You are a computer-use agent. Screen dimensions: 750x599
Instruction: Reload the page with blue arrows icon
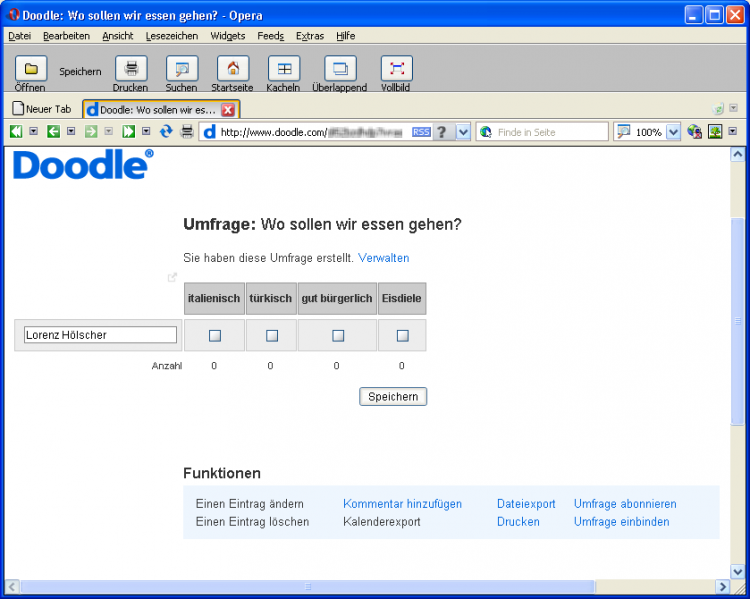pos(166,131)
